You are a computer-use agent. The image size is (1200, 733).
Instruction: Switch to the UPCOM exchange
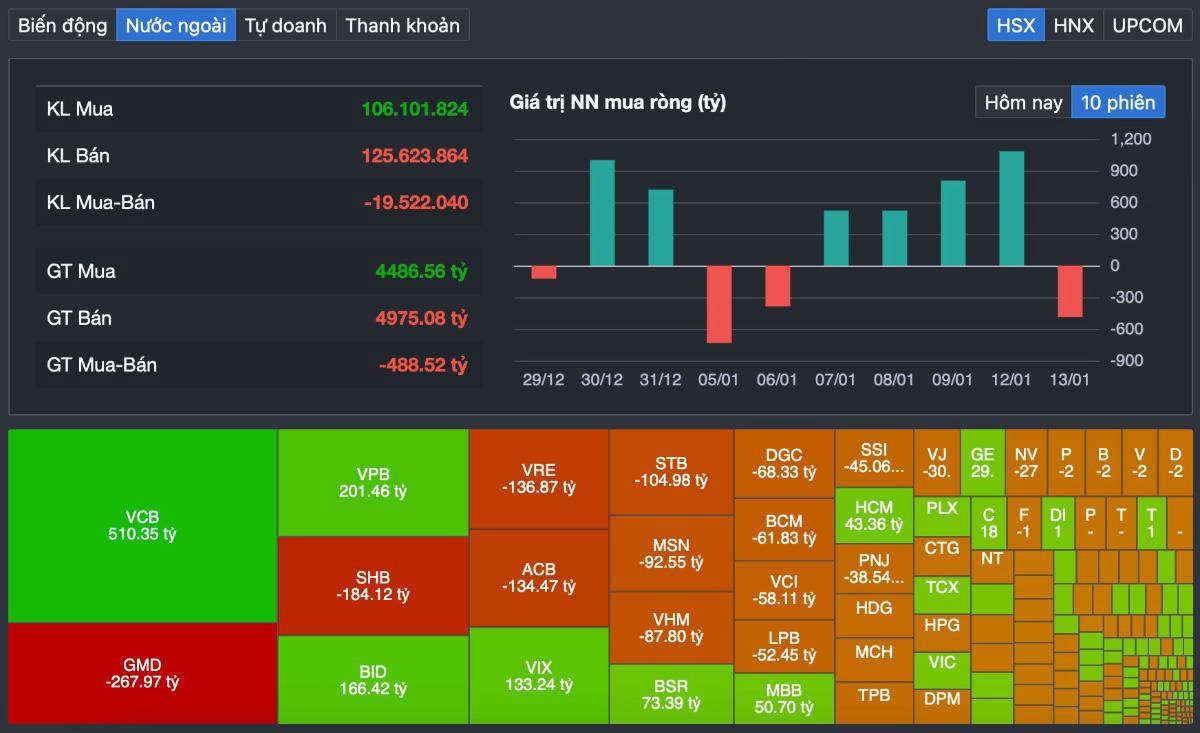pos(1146,24)
